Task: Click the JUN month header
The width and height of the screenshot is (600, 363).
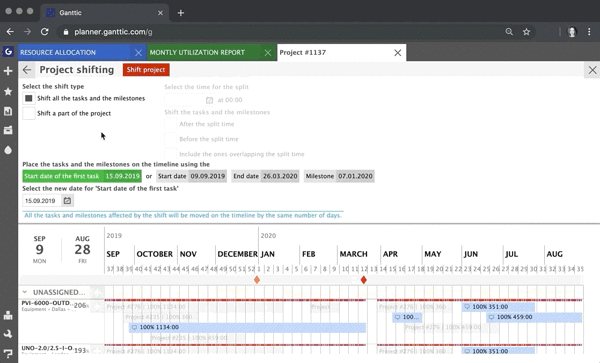Action: 470,254
